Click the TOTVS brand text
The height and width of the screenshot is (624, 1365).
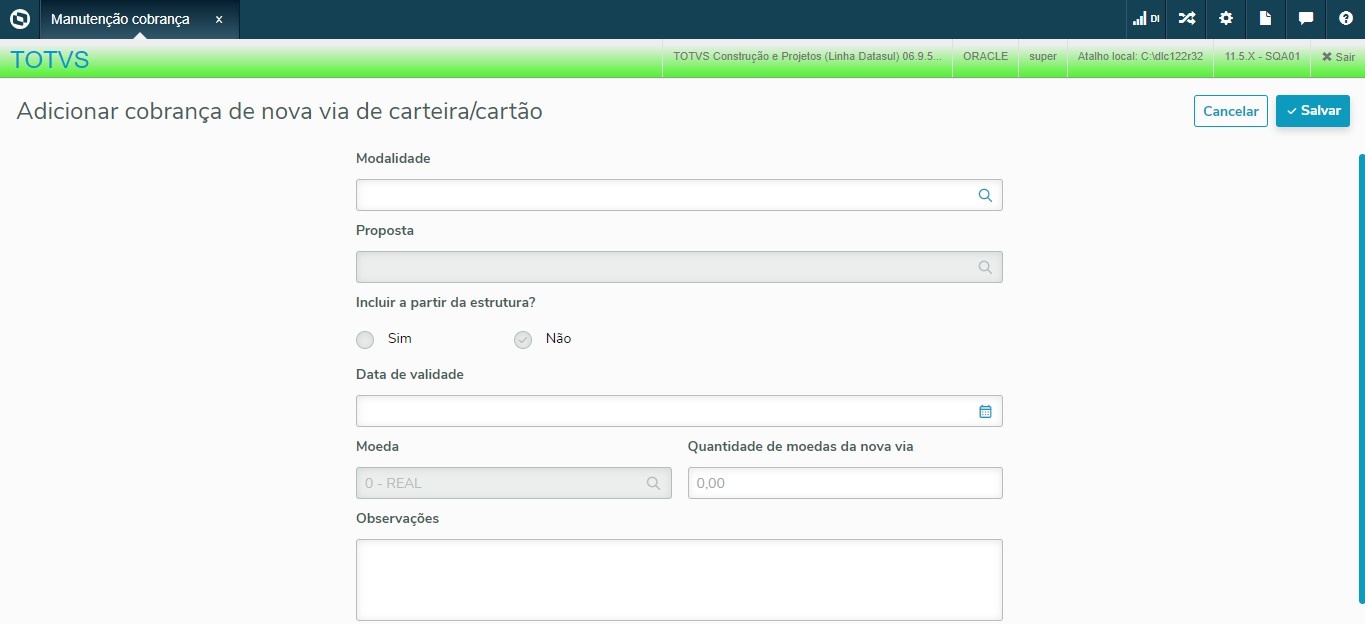pos(50,60)
